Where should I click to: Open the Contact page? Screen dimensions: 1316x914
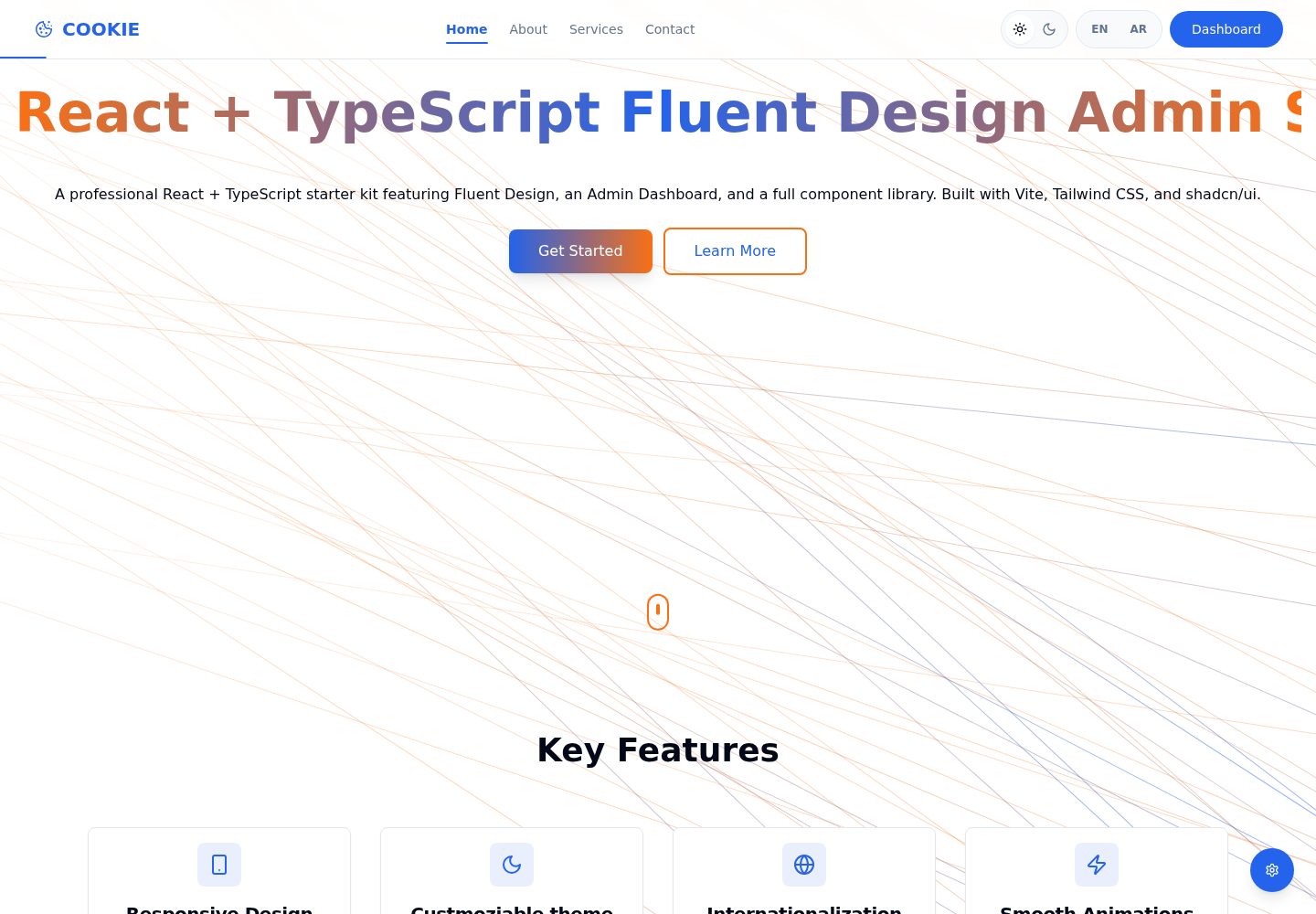[x=670, y=29]
